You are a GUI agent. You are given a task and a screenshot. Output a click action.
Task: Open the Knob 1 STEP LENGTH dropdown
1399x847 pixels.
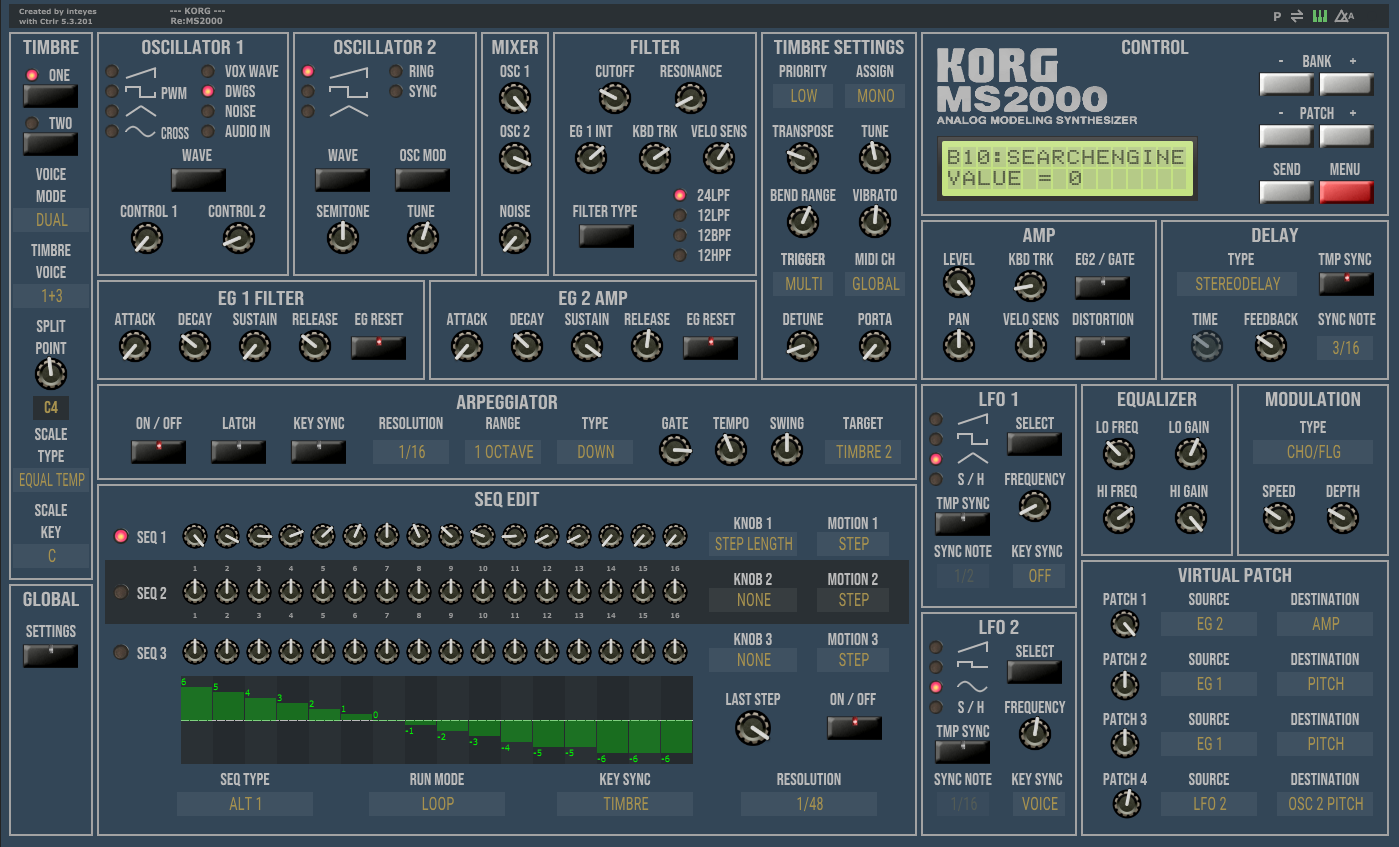(x=753, y=544)
